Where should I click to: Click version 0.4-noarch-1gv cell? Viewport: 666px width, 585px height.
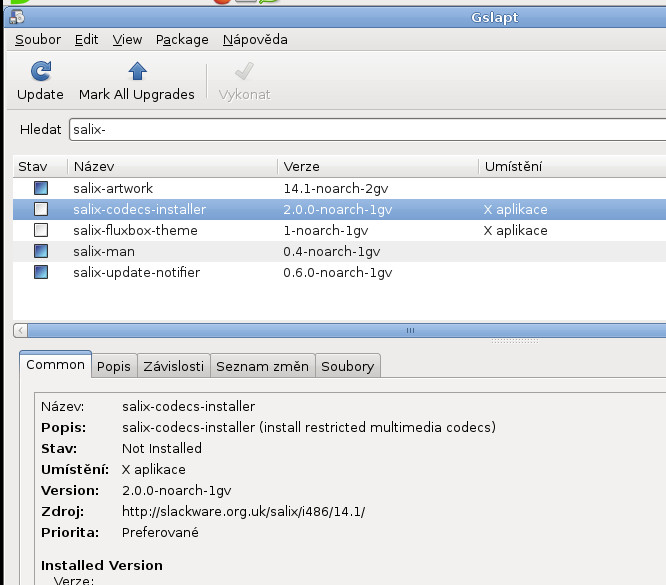[x=332, y=252]
